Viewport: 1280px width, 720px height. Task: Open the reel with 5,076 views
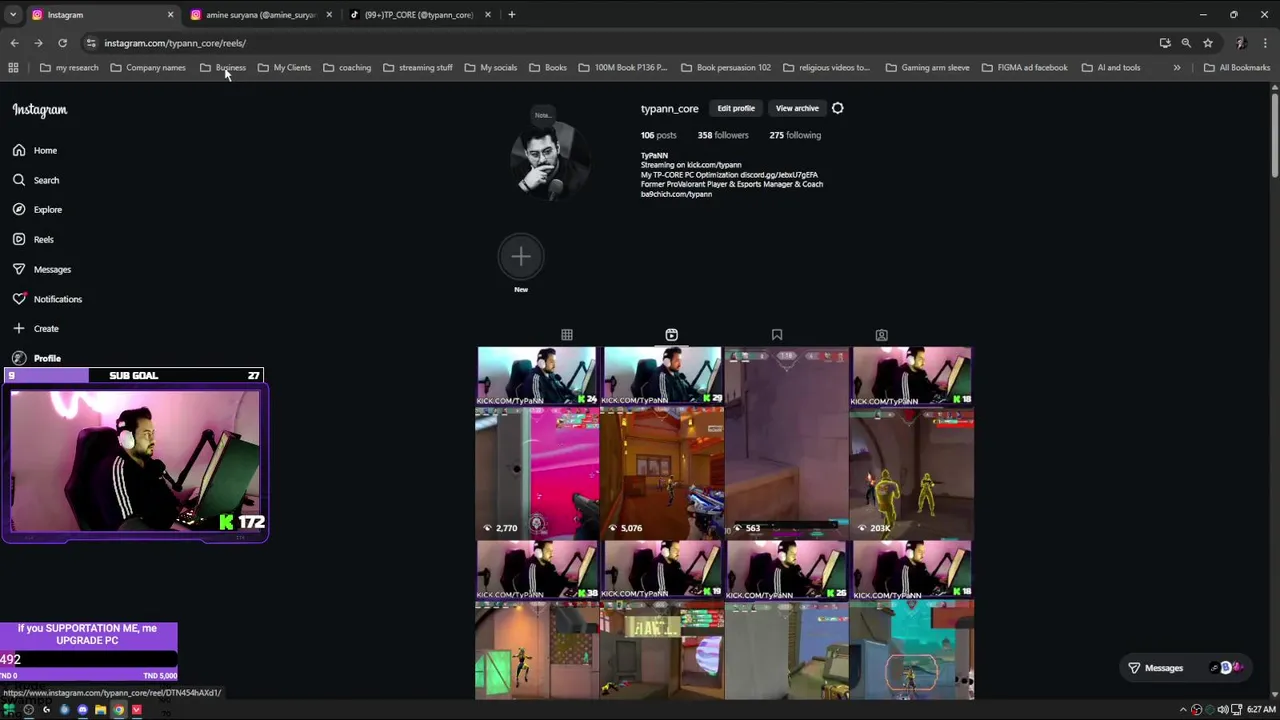(x=662, y=442)
